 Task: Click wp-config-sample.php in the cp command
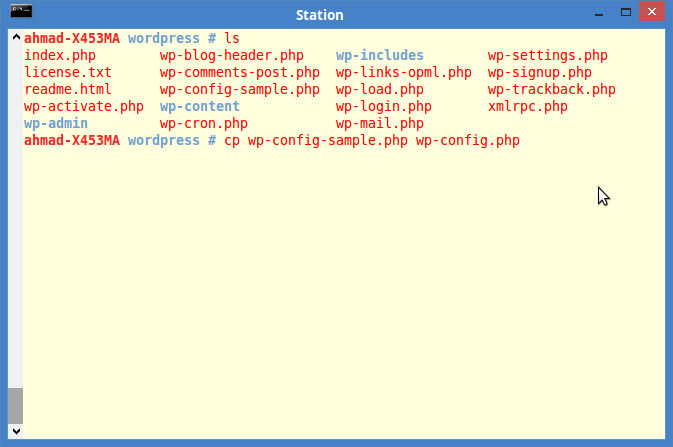click(x=327, y=141)
